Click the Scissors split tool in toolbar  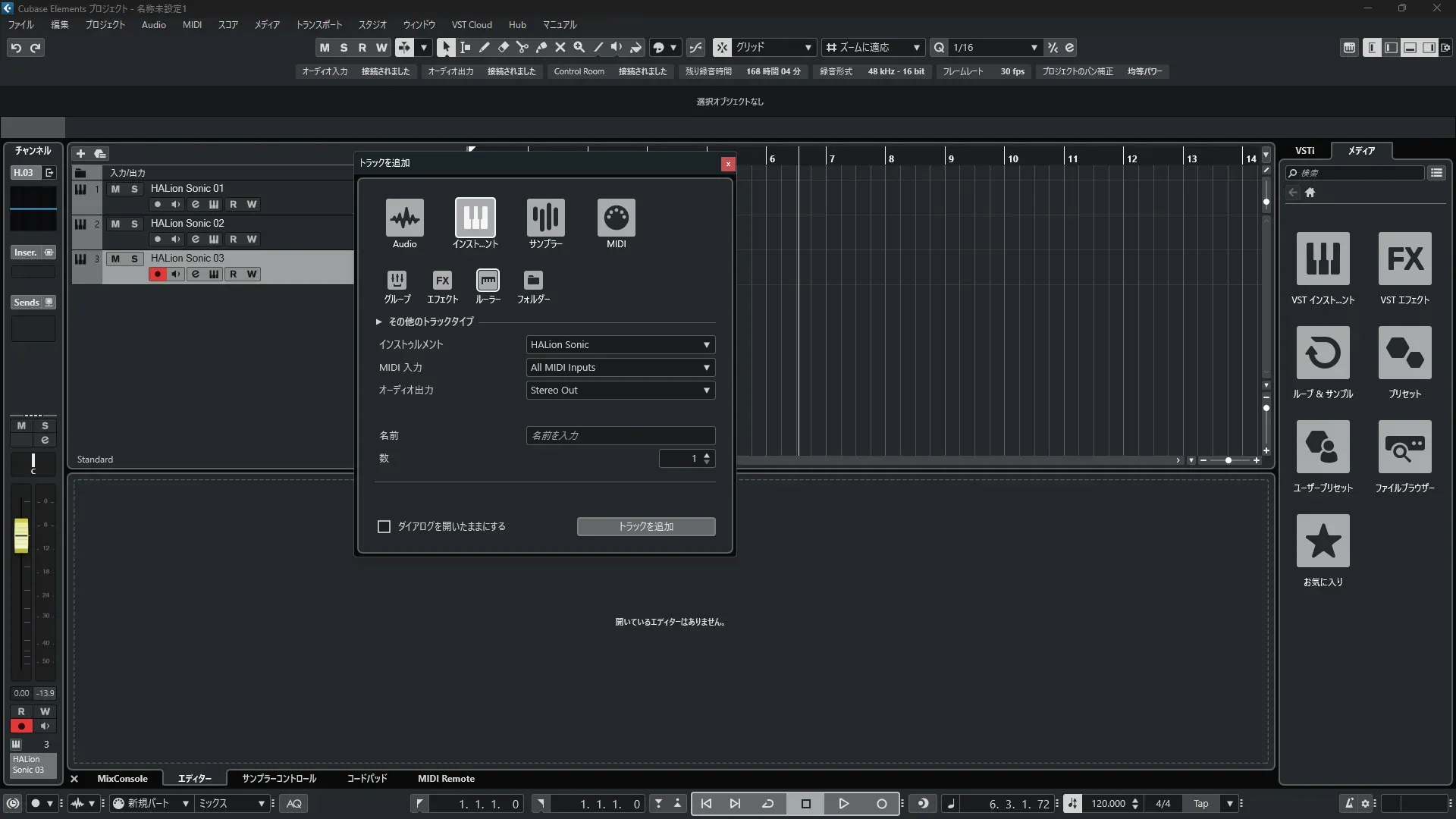coord(522,48)
